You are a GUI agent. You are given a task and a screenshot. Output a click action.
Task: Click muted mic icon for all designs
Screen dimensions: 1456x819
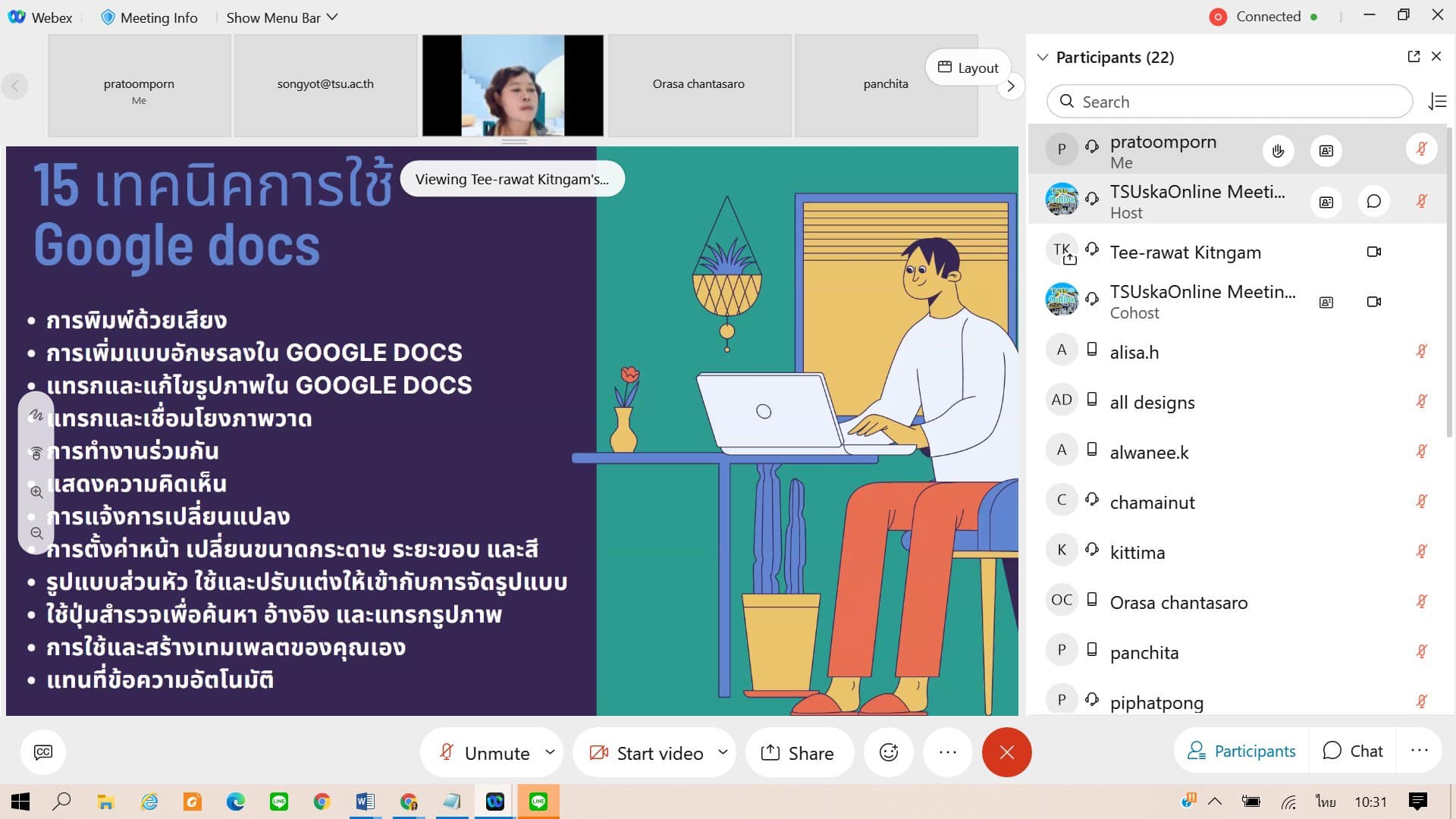pyautogui.click(x=1422, y=401)
